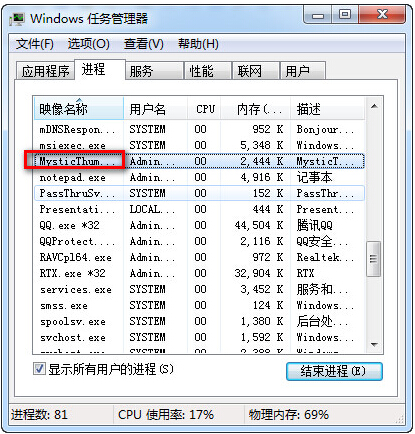Switch to the 应用程序 tab

[45, 71]
